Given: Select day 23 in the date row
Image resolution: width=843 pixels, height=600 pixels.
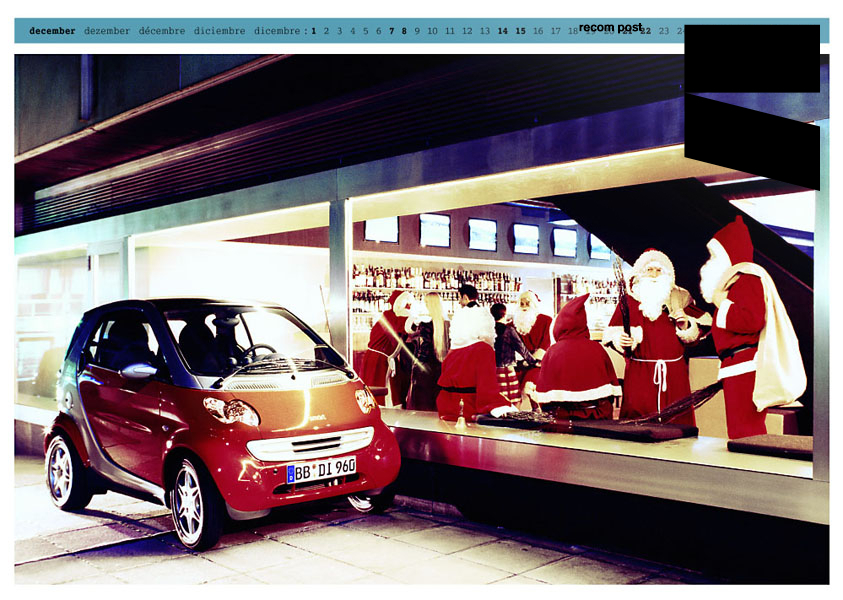Looking at the screenshot, I should pyautogui.click(x=664, y=31).
